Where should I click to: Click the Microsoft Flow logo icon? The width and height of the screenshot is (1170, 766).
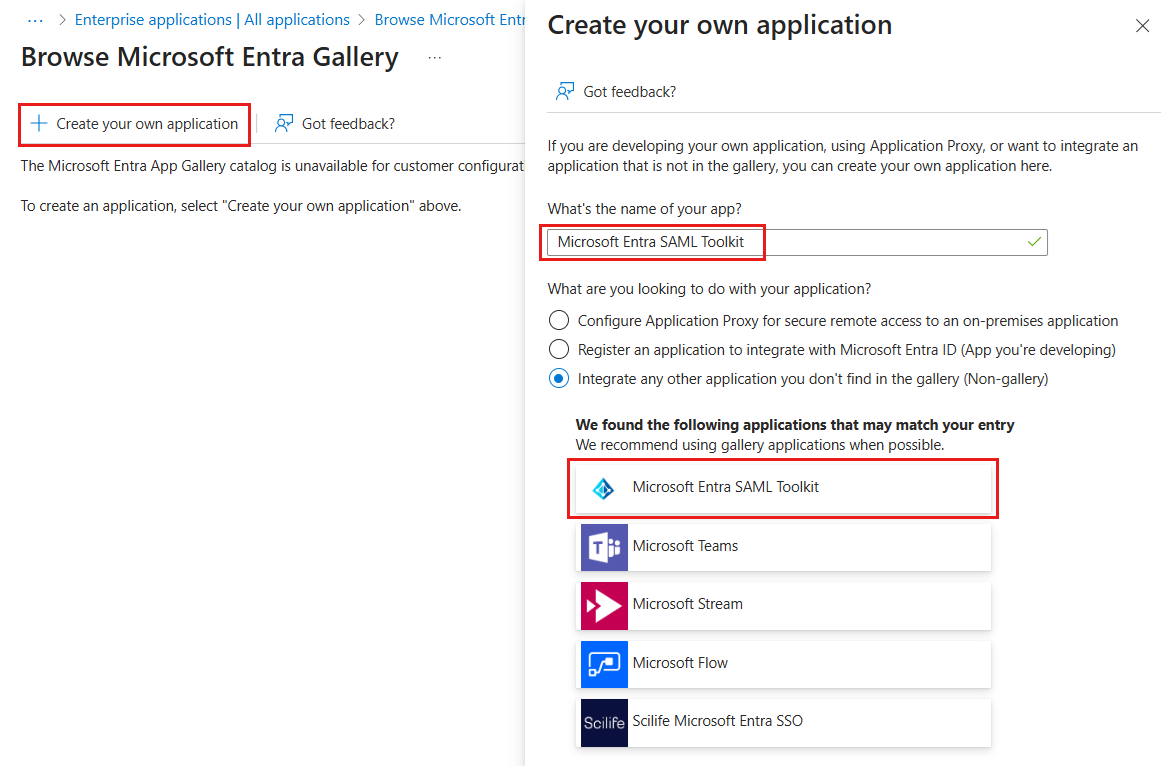[x=604, y=664]
